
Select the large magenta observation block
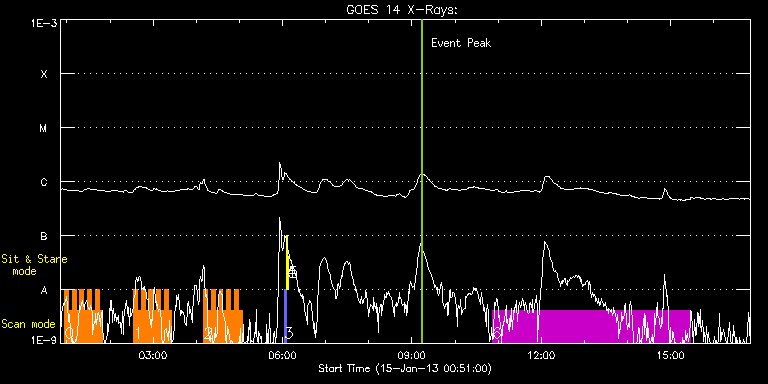point(591,326)
